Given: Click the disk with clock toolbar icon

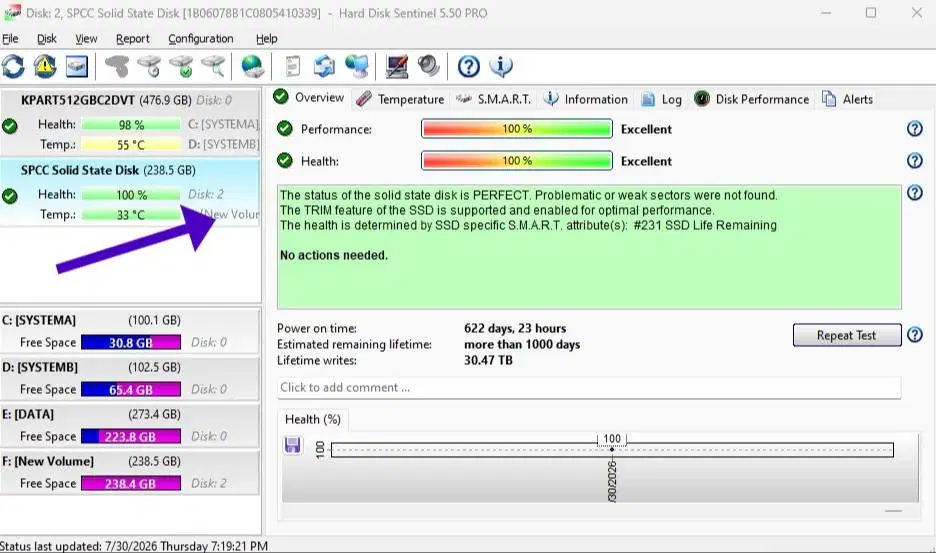Looking at the screenshot, I should tap(149, 66).
